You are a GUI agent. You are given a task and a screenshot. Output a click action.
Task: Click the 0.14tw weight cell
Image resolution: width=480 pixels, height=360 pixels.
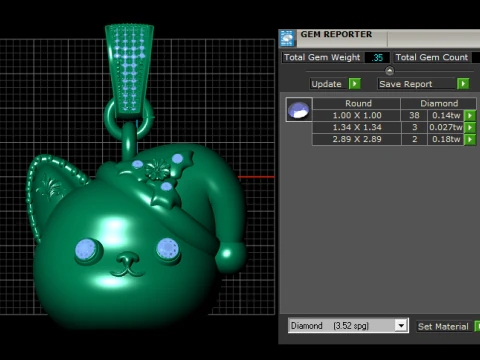(x=446, y=115)
